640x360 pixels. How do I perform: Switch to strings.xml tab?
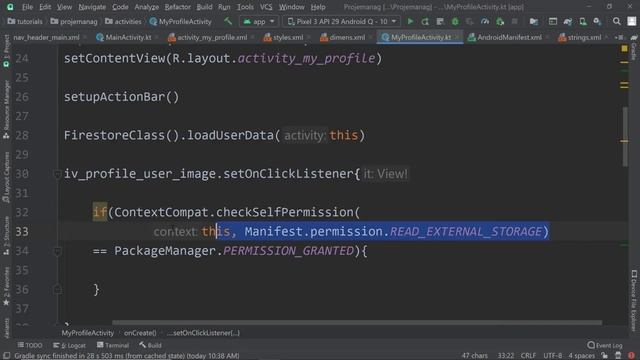coord(584,38)
